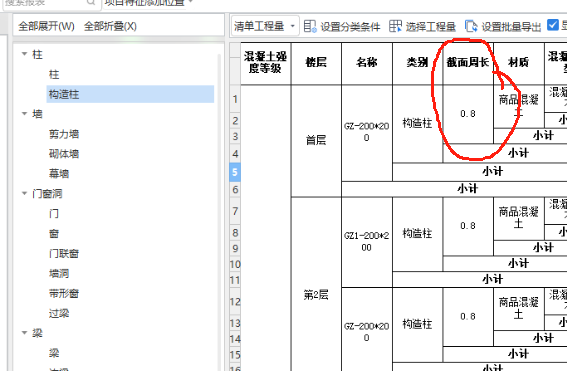Click the 0.8 cell in row 1
Viewport: 567px width, 371px height.
click(x=468, y=114)
